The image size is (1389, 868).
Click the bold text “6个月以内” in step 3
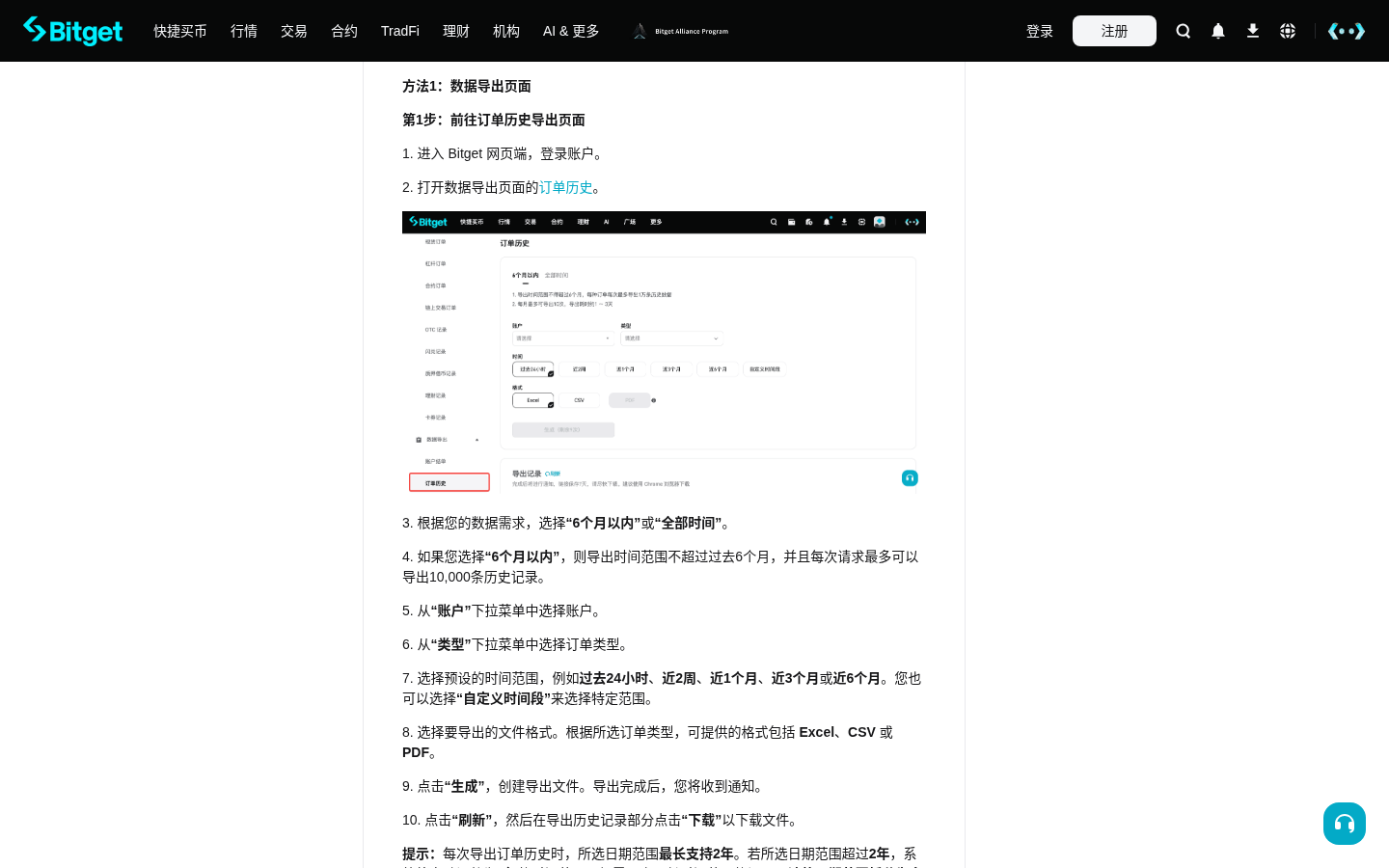click(x=604, y=523)
